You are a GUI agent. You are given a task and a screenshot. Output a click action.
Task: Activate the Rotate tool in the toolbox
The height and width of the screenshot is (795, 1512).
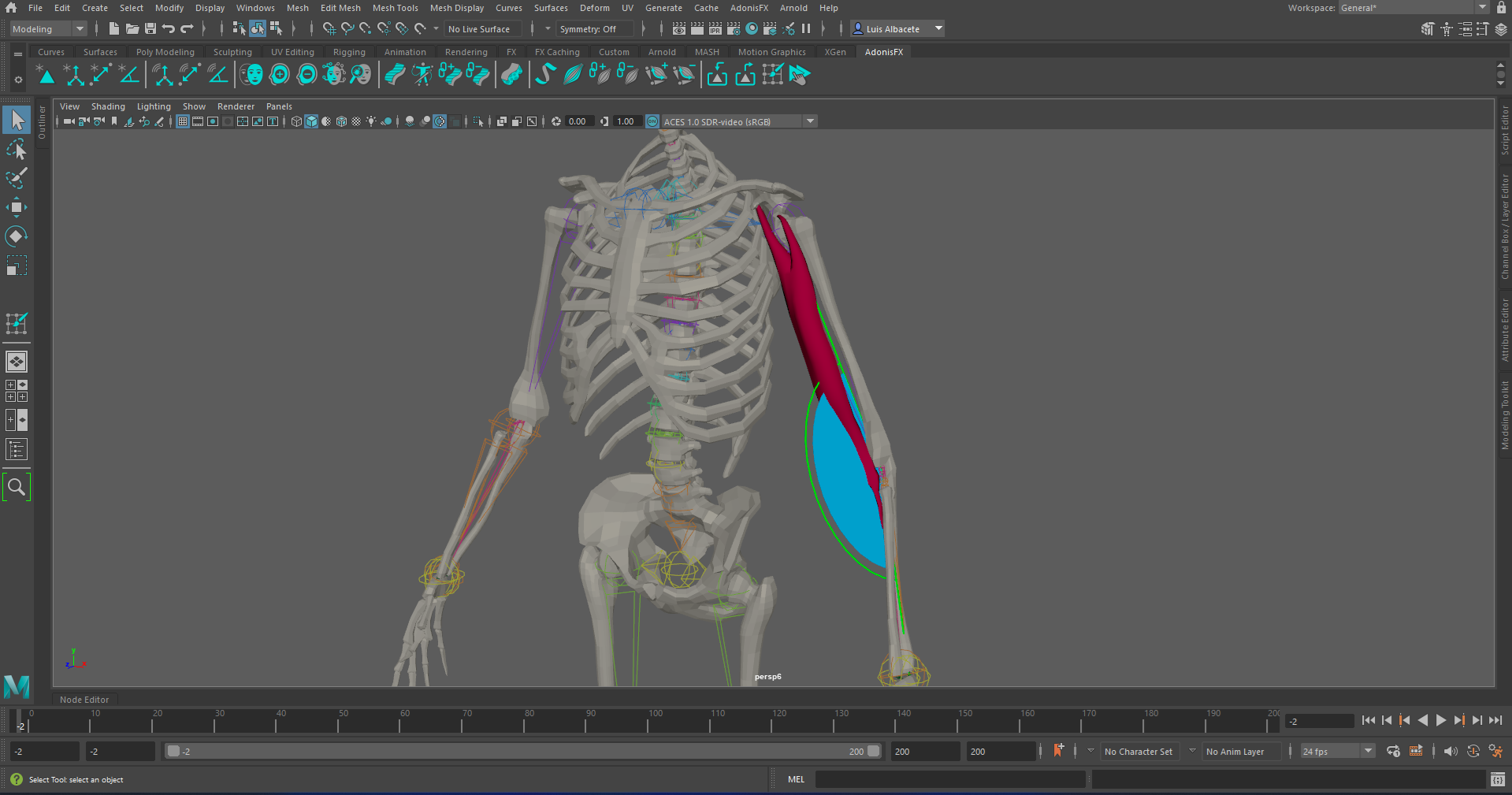[16, 236]
